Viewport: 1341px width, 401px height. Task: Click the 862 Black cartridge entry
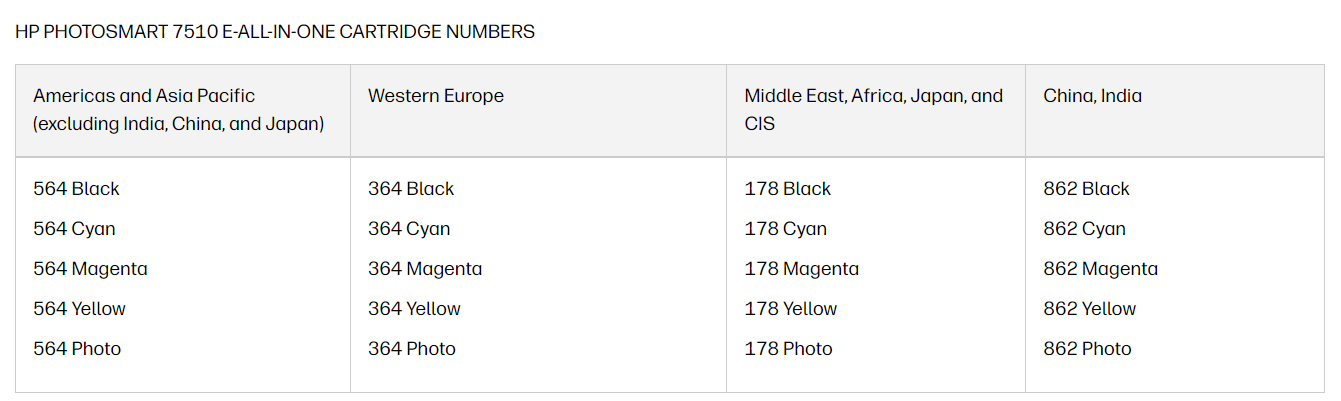1086,189
